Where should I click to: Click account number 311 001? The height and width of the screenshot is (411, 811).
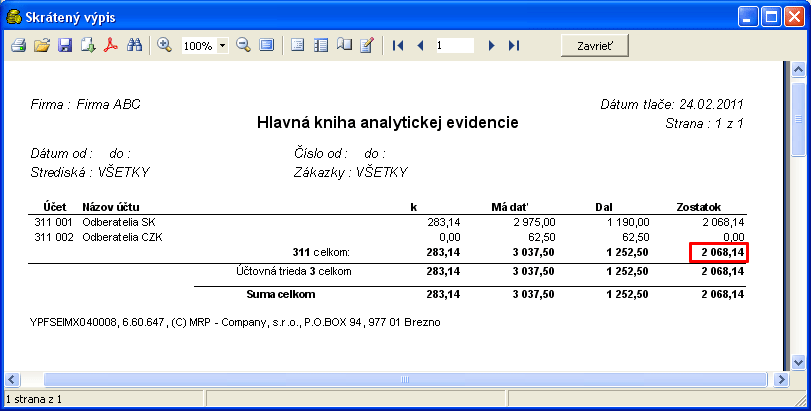(x=54, y=222)
